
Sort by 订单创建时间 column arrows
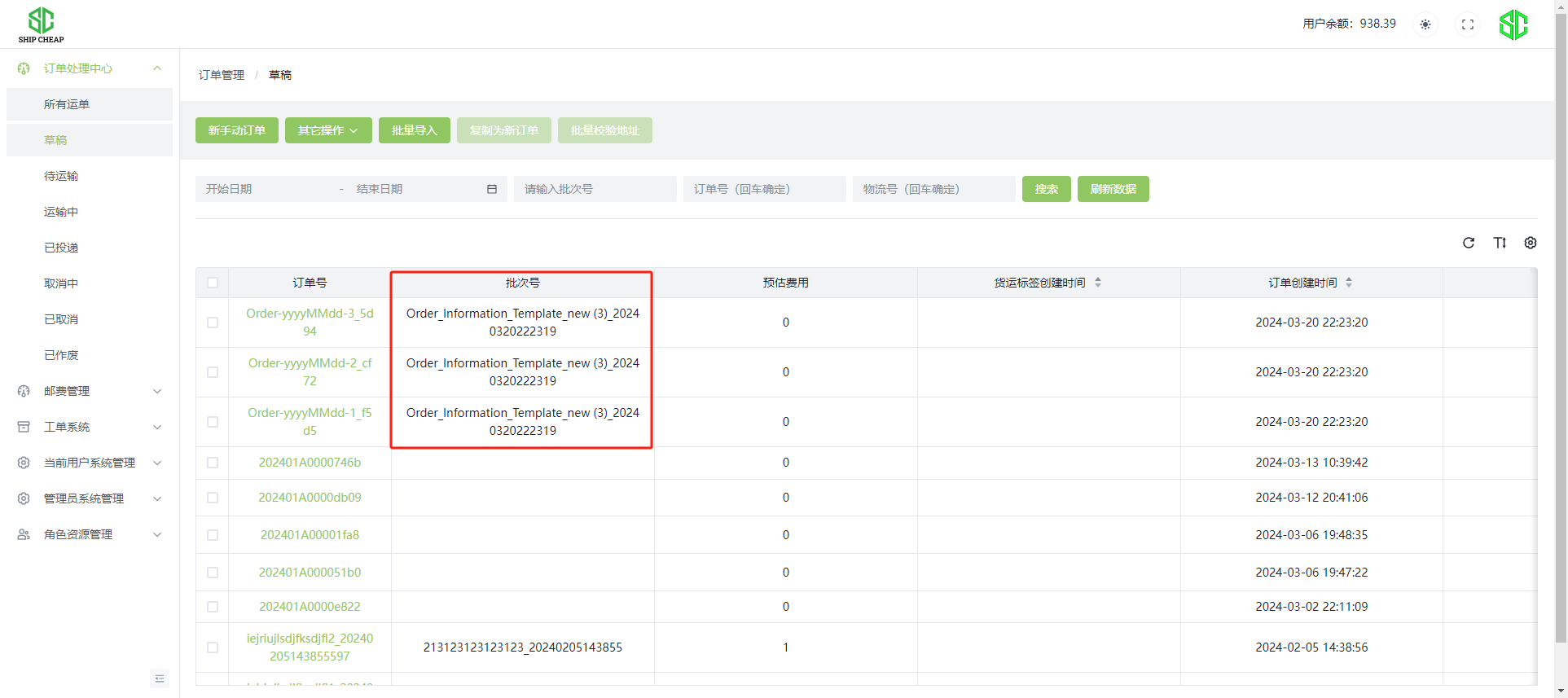1349,283
